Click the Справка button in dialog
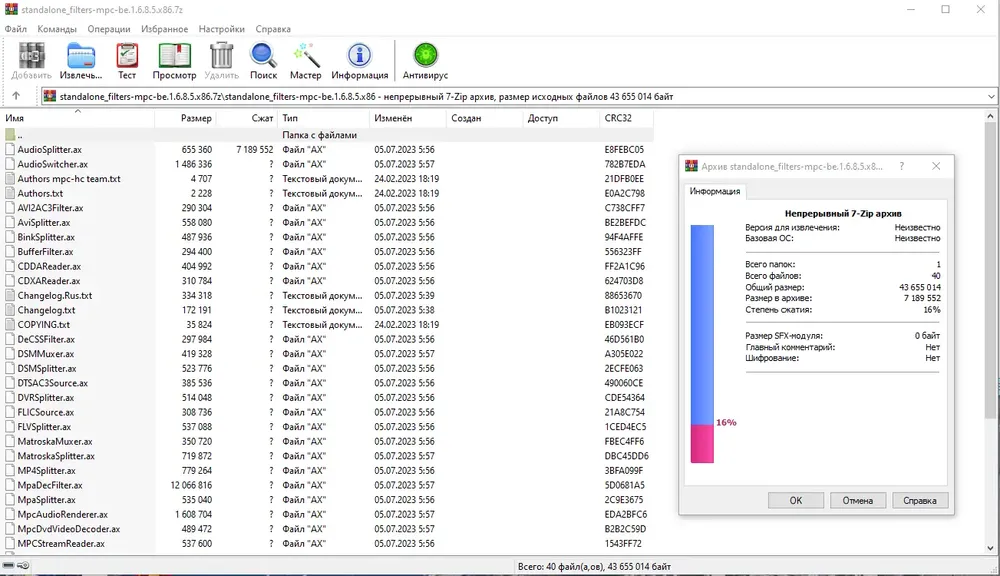 [920, 501]
